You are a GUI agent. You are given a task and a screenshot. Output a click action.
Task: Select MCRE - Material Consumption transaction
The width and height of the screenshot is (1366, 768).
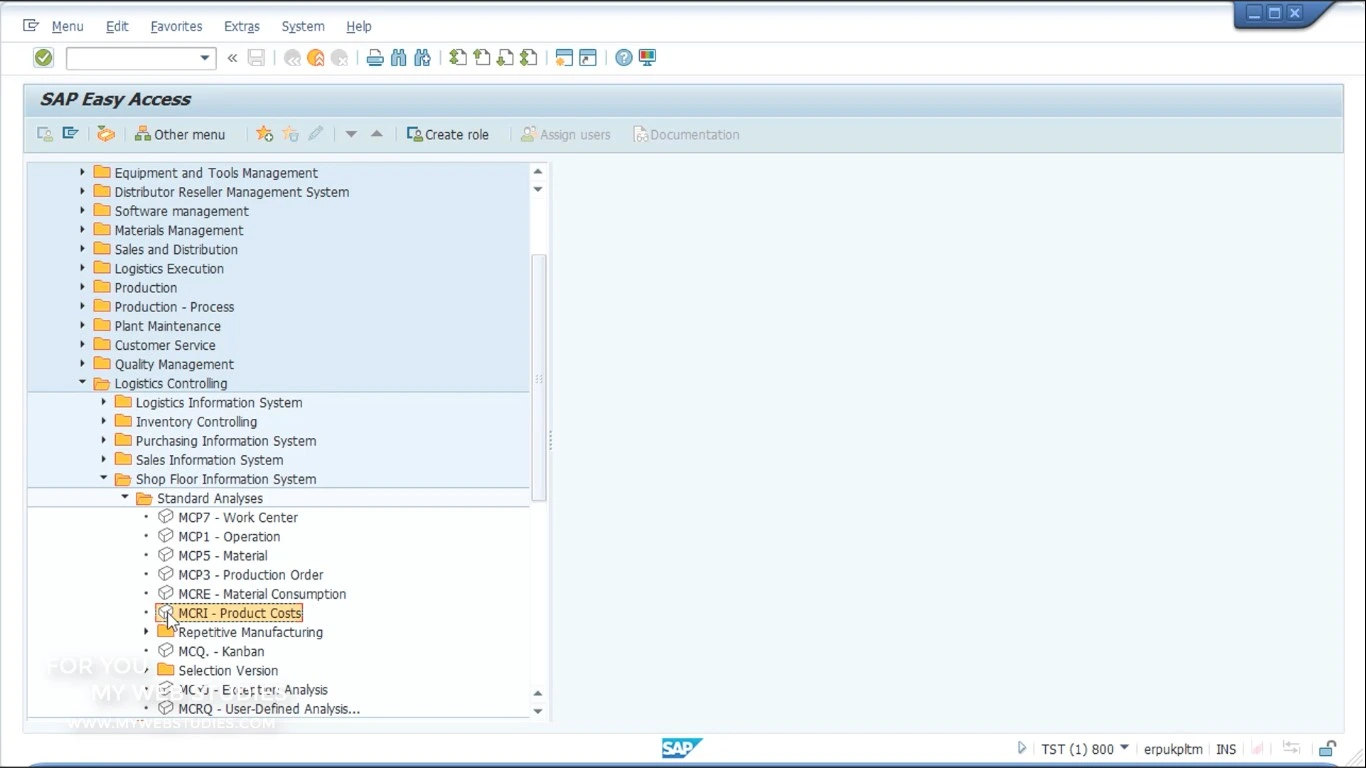coord(262,593)
